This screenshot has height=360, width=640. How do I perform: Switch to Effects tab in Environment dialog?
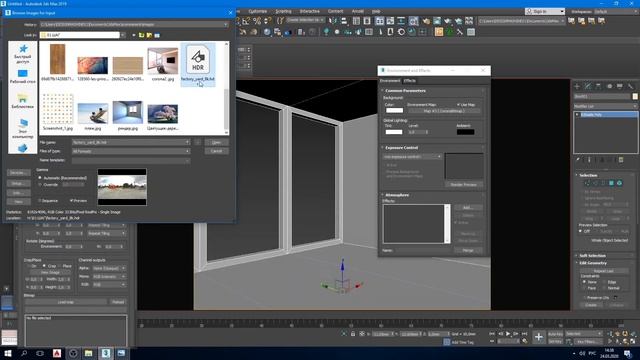click(x=409, y=81)
